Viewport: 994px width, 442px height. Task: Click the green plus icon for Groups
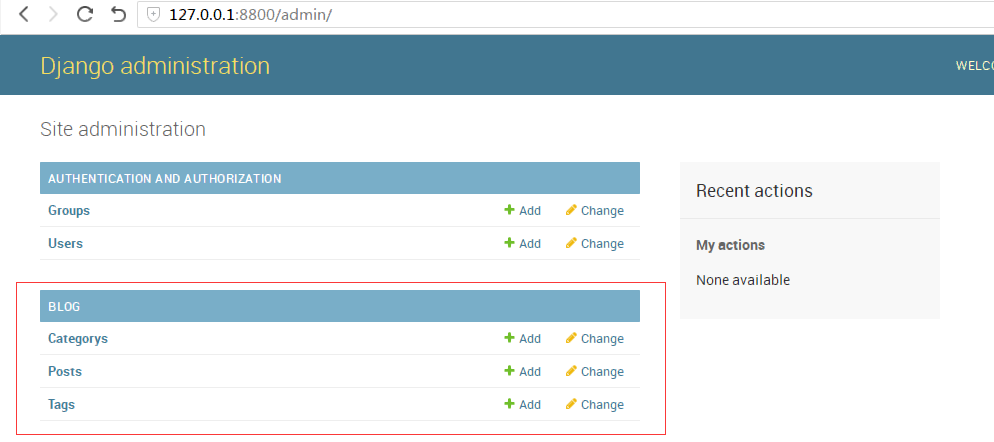(x=509, y=210)
